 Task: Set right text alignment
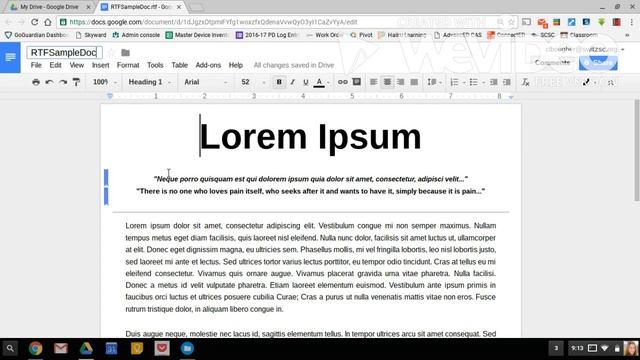pyautogui.click(x=400, y=82)
